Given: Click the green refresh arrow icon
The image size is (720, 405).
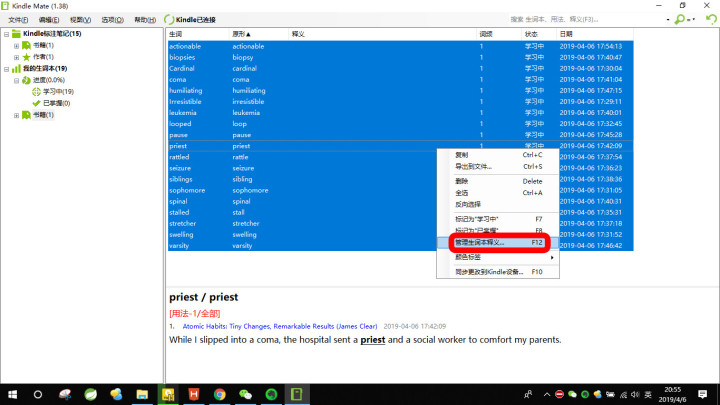Looking at the screenshot, I should [711, 19].
